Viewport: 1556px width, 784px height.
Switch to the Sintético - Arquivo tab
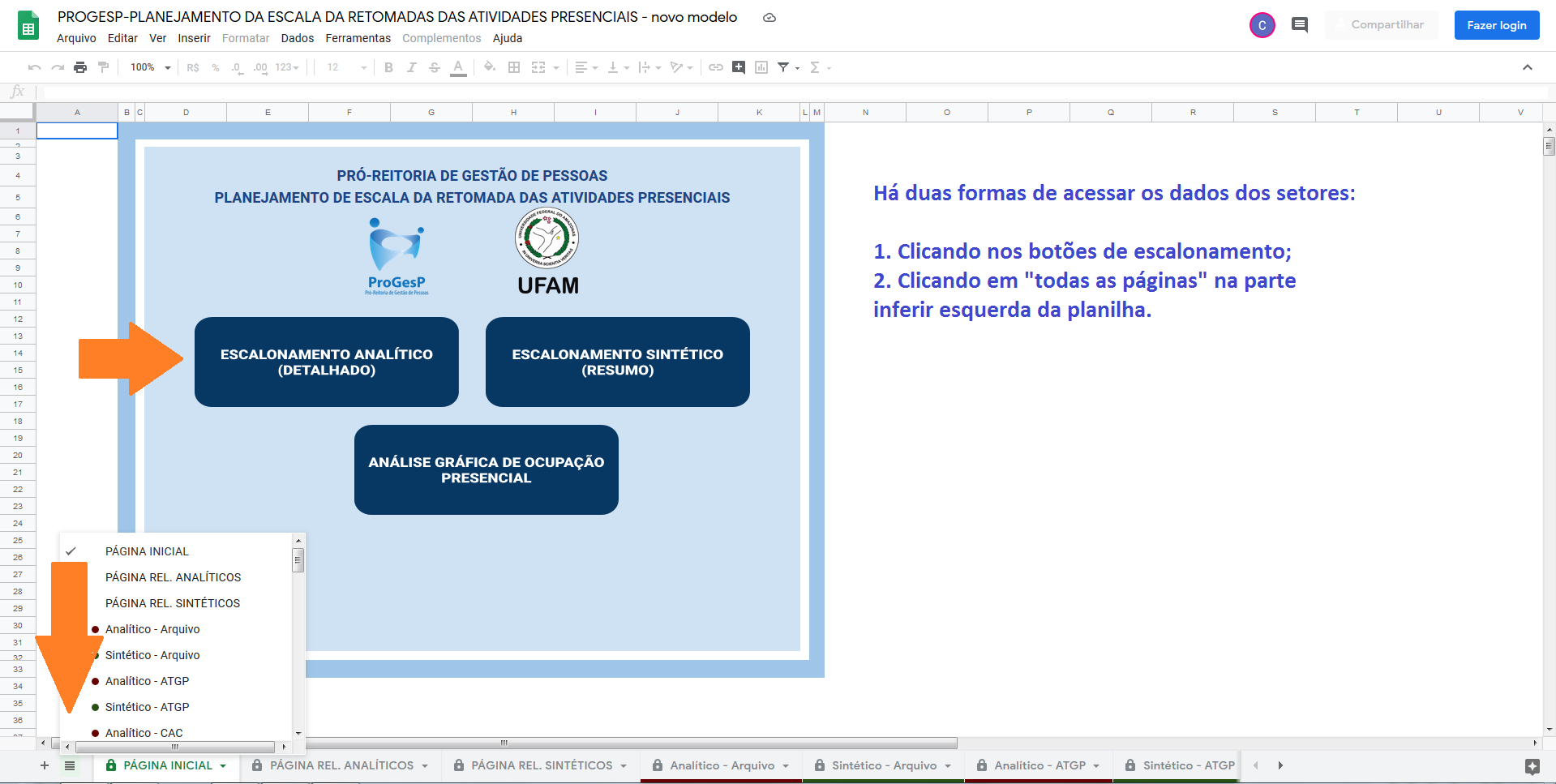(883, 765)
